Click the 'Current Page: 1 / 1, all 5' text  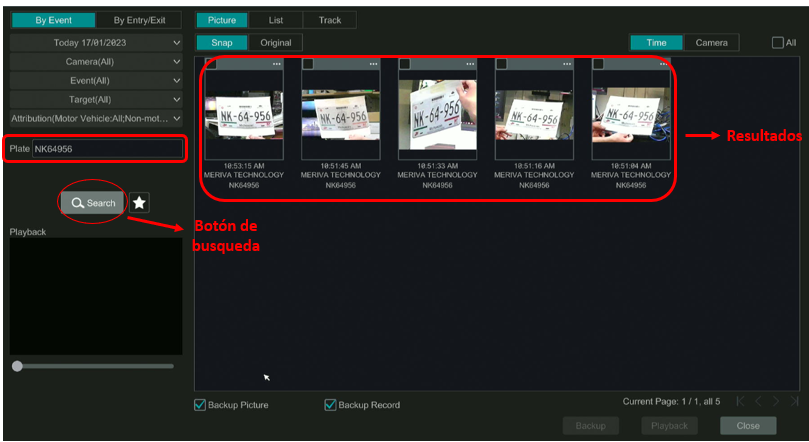point(671,401)
